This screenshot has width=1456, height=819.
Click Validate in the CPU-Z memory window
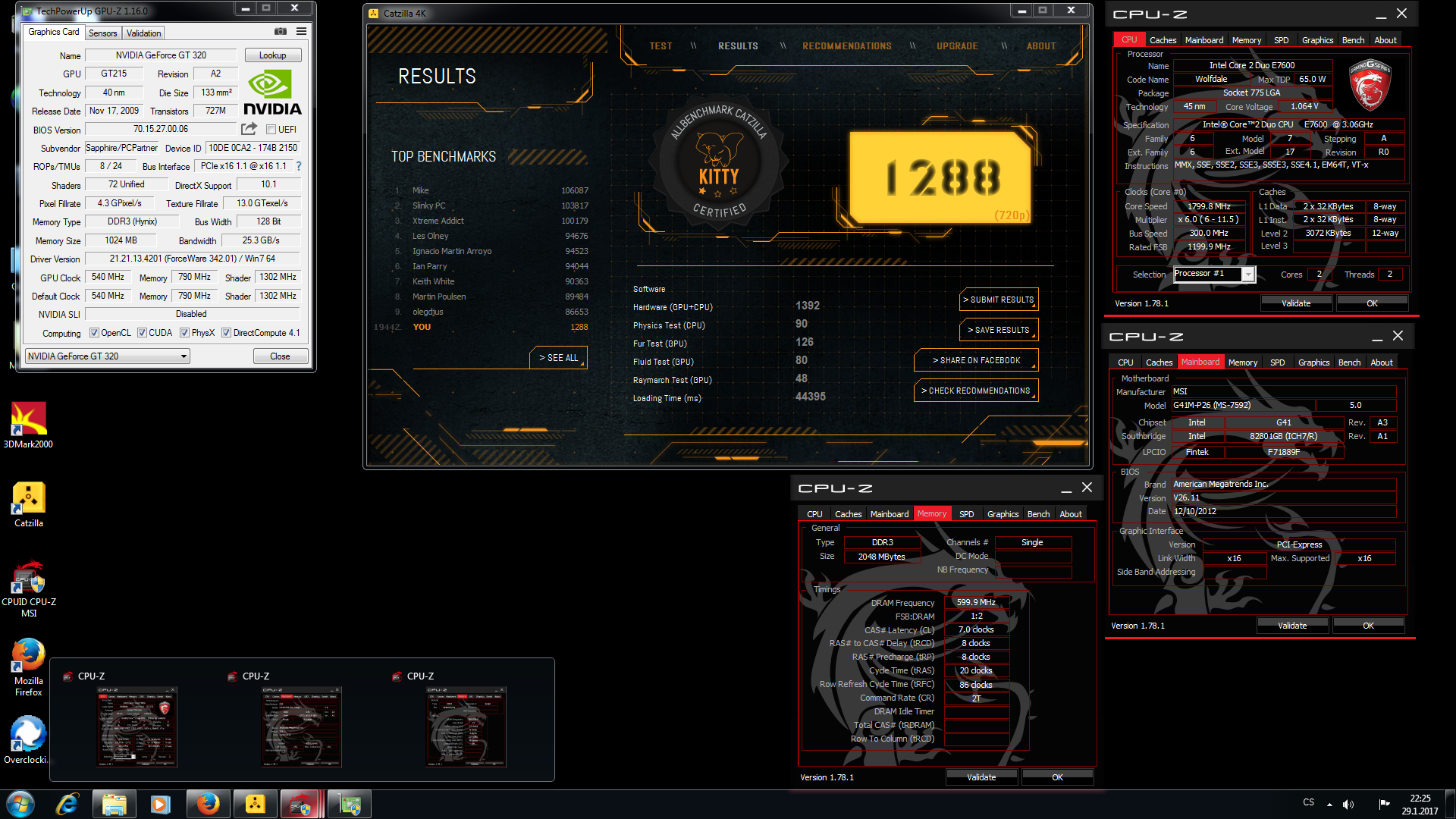[981, 777]
